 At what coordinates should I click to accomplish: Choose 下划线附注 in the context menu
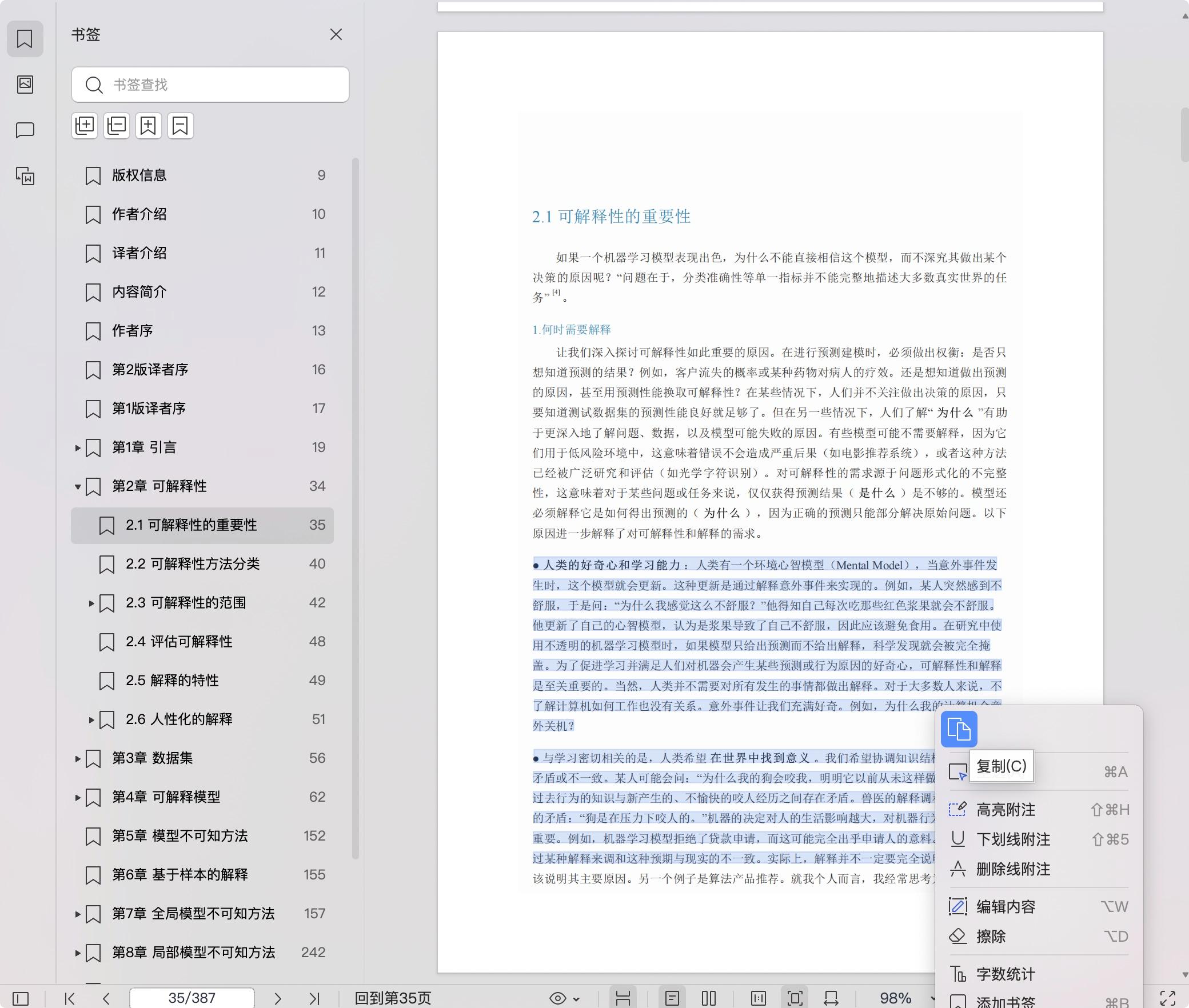click(1013, 839)
